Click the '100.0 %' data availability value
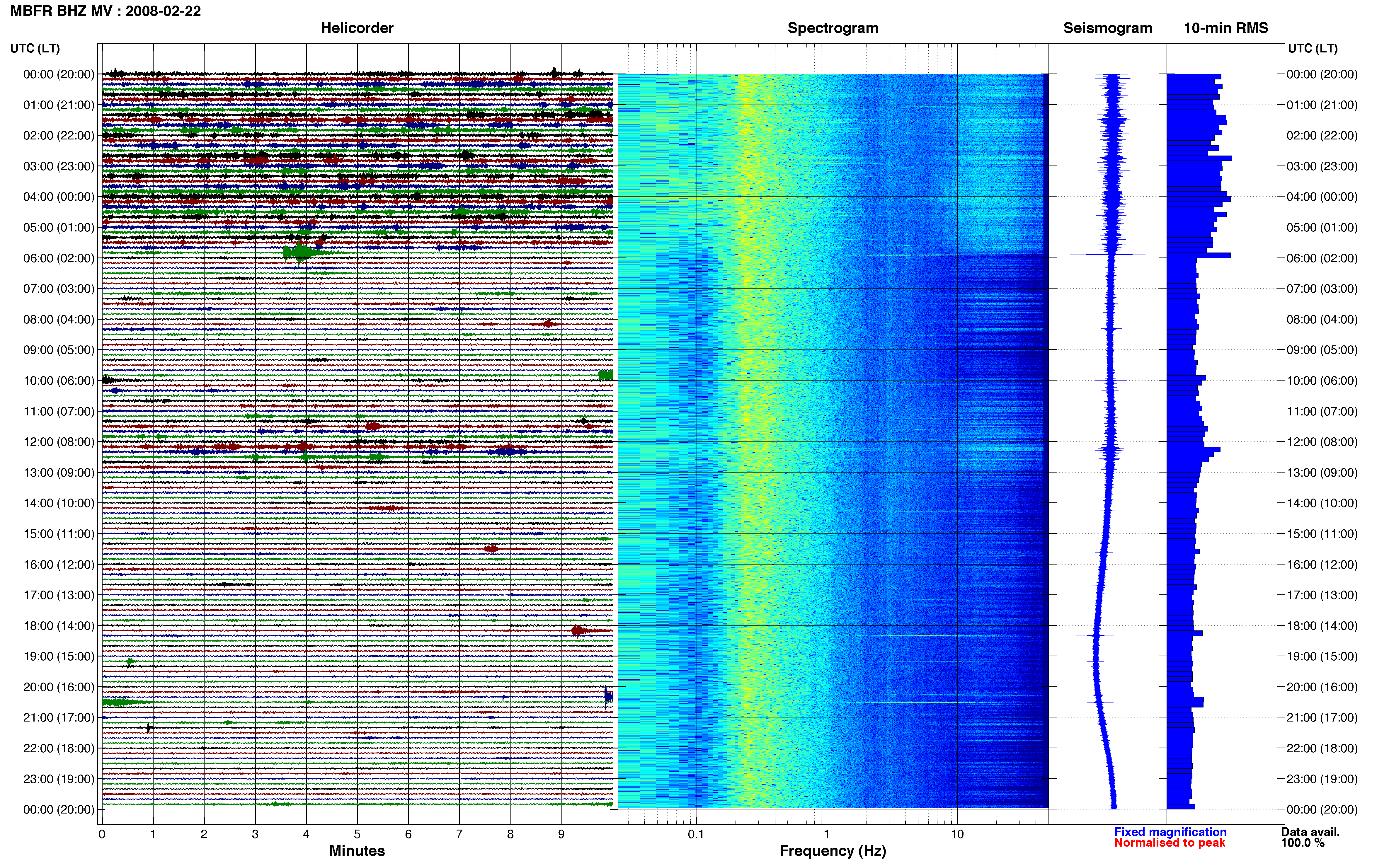This screenshot has width=1389, height=868. [1302, 843]
